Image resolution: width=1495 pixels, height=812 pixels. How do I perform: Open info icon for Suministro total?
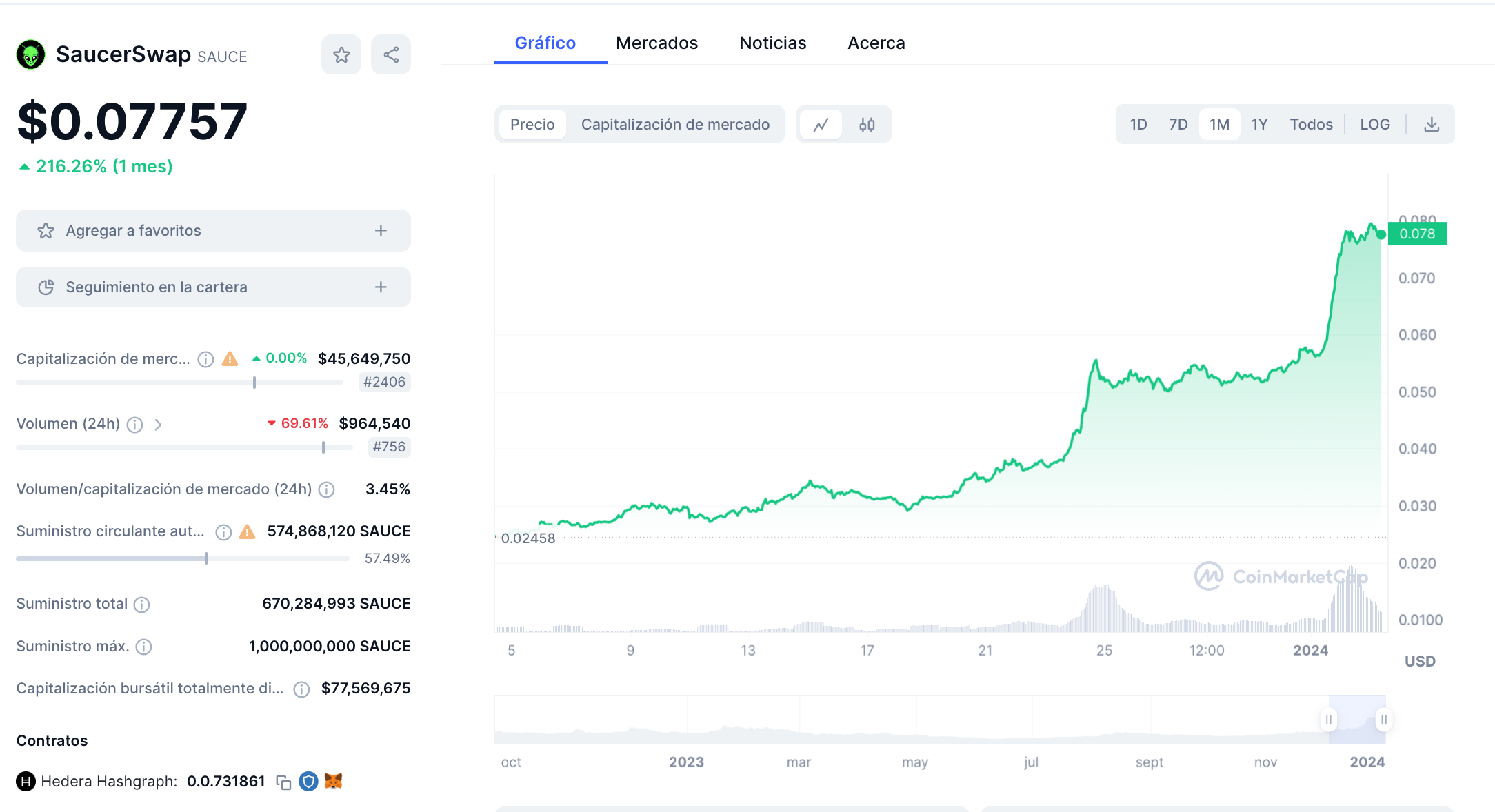click(x=141, y=605)
